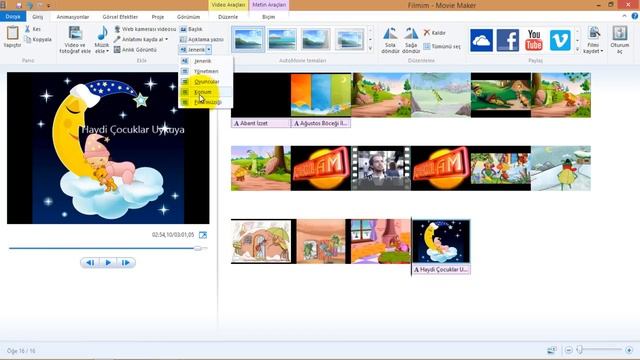Select the Abant İzzet title caption

(261, 123)
